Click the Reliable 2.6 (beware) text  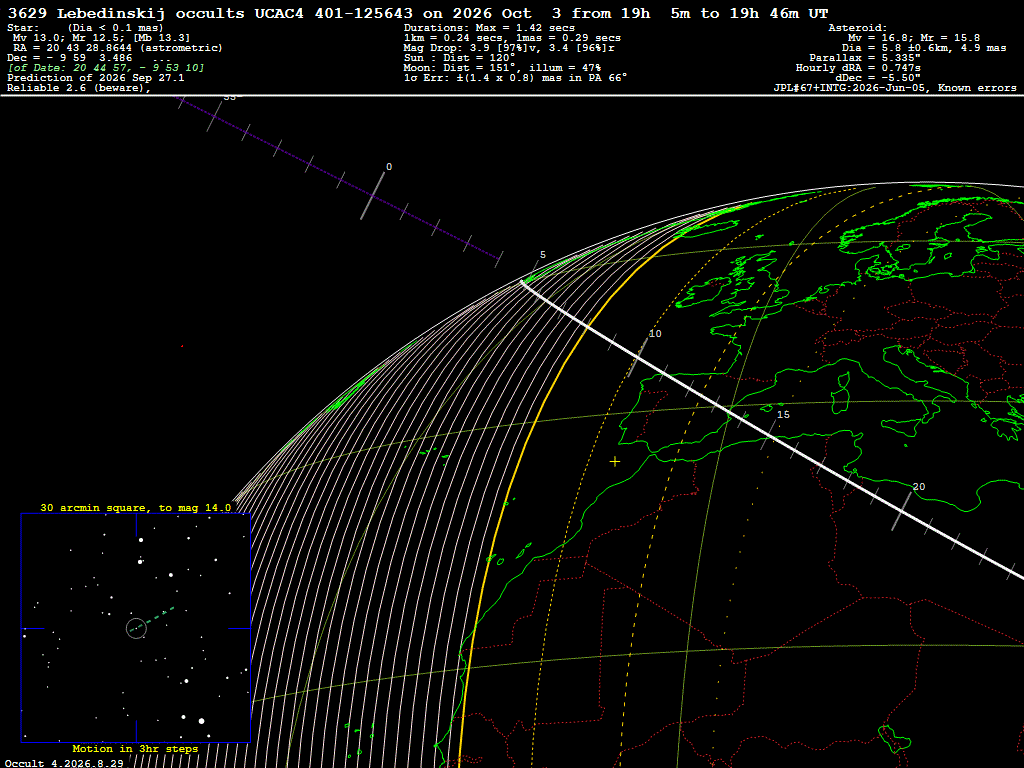click(x=78, y=88)
